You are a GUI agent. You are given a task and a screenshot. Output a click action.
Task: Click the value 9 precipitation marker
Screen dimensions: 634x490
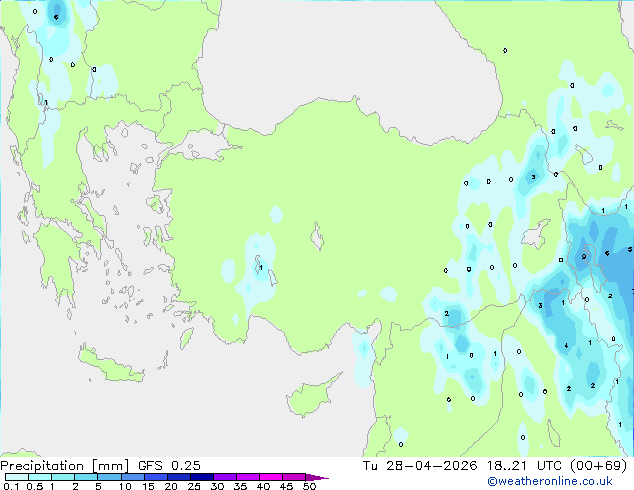(583, 257)
